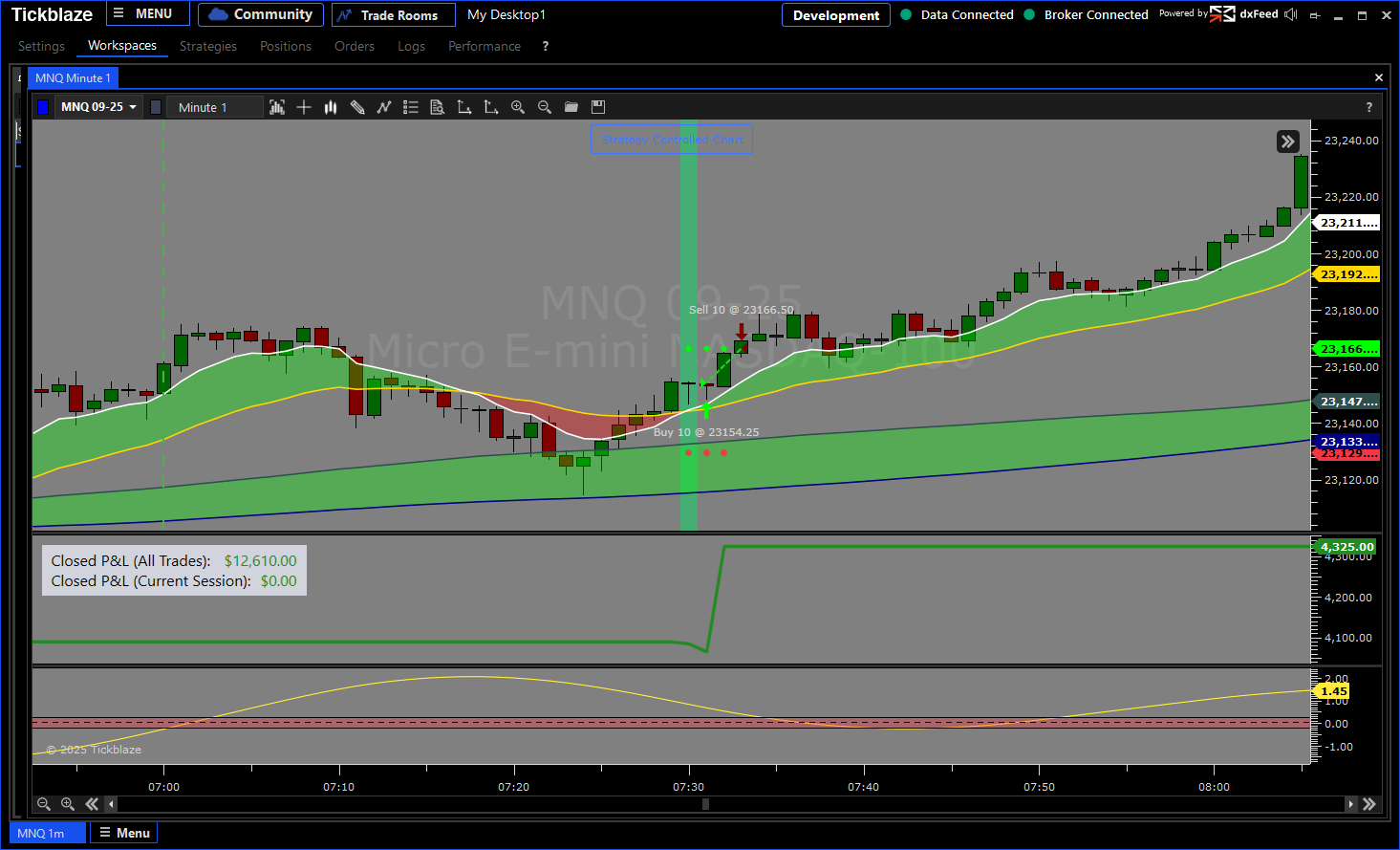Image resolution: width=1400 pixels, height=850 pixels.
Task: Expand the side panel double-chevron on chart
Action: click(x=1288, y=142)
